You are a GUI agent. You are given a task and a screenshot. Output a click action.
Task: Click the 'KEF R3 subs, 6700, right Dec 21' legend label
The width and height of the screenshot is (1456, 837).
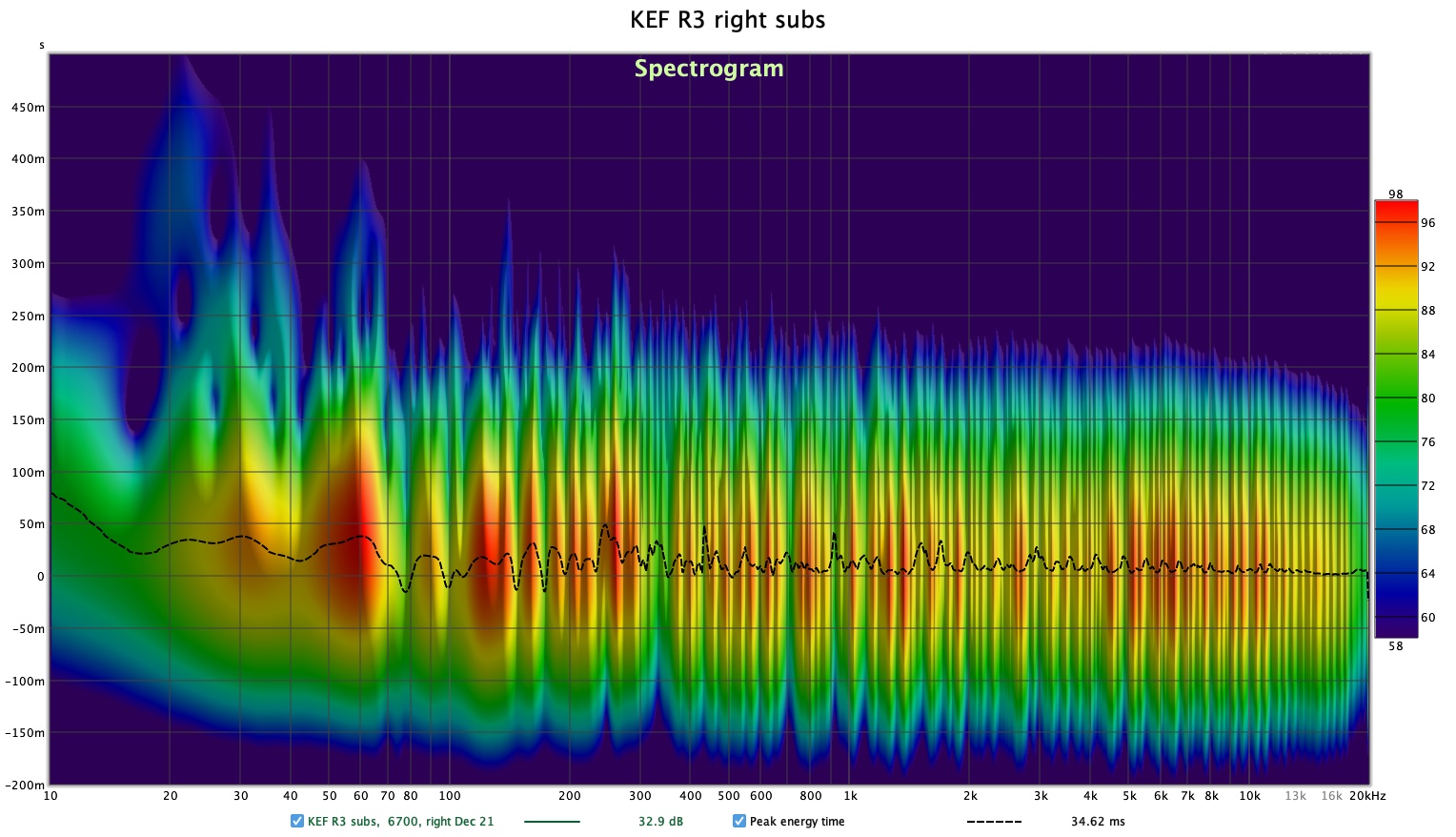click(401, 822)
